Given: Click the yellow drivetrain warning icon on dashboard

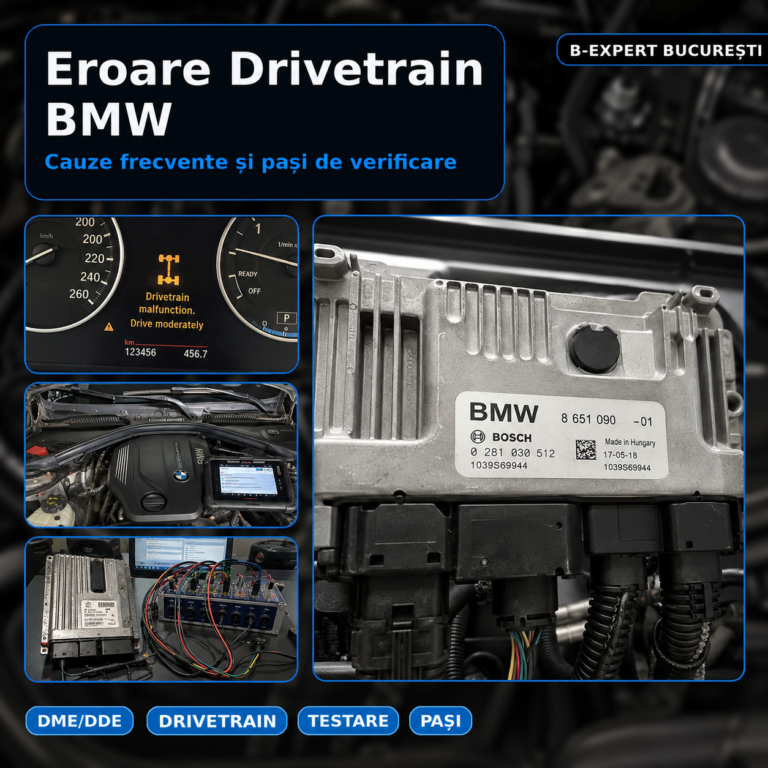Looking at the screenshot, I should pyautogui.click(x=168, y=270).
